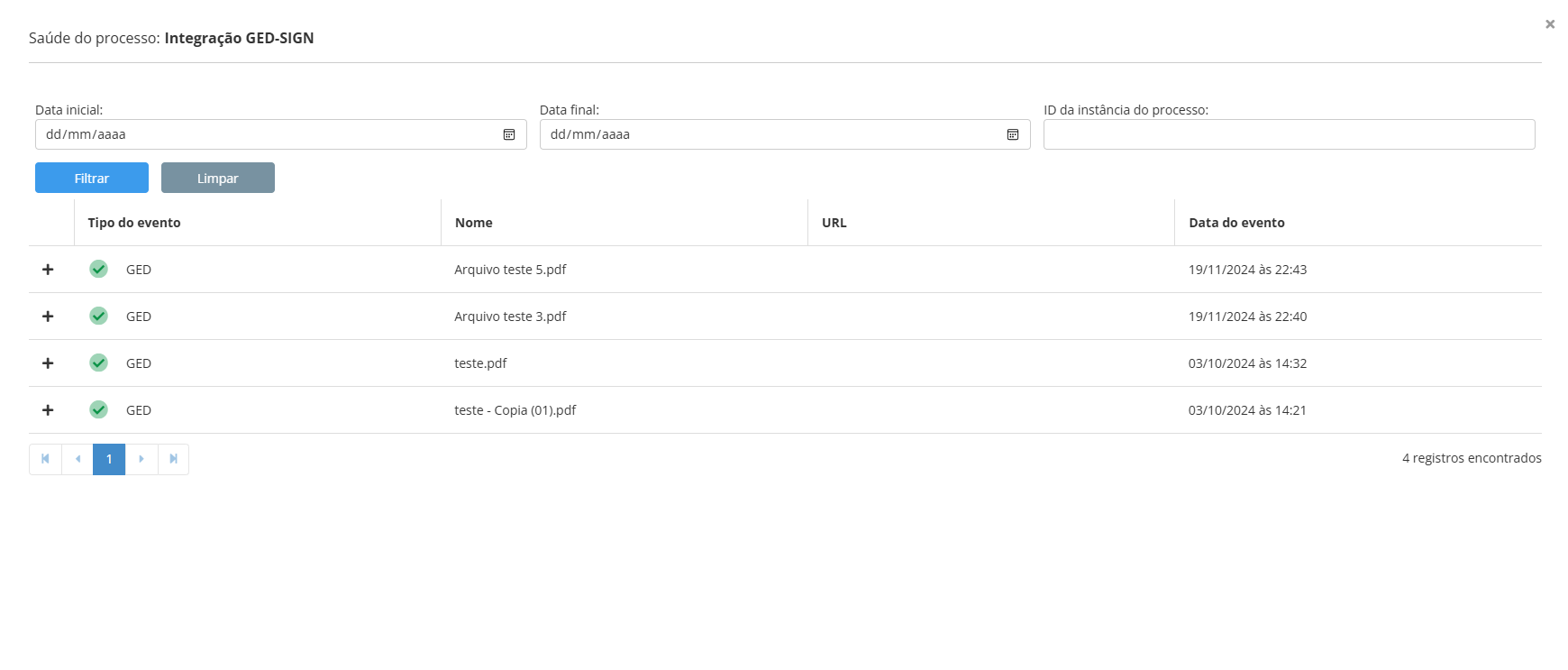This screenshot has width=1568, height=670.
Task: Jump to last page of results
Action: [174, 459]
